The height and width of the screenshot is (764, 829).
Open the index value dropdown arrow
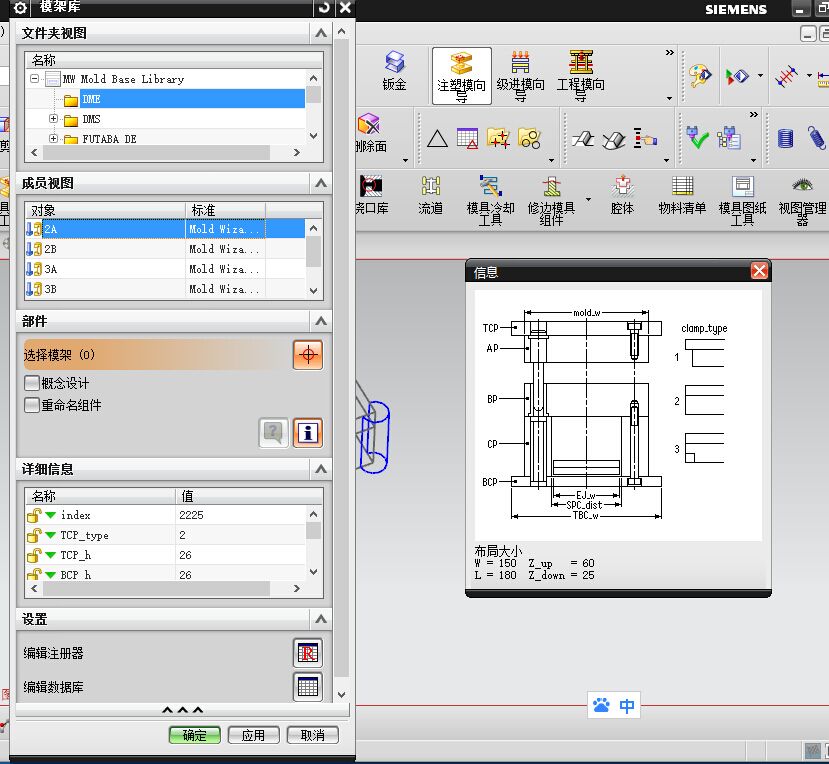51,514
